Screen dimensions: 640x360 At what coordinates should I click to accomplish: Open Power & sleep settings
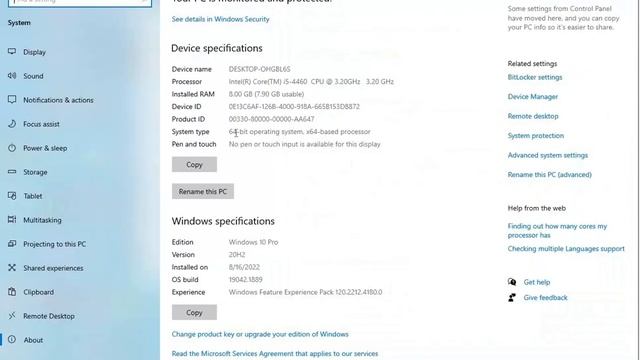point(45,148)
